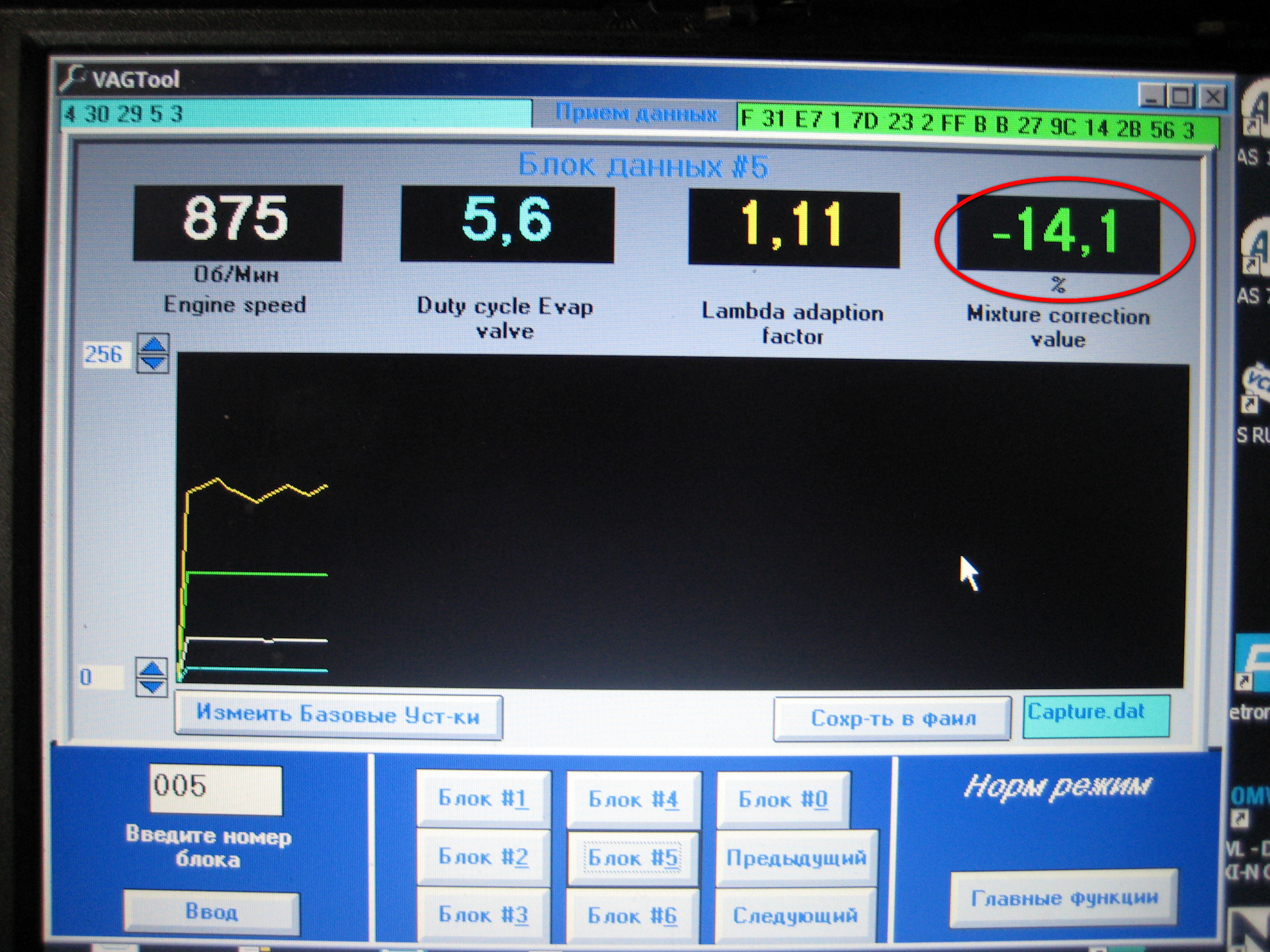The width and height of the screenshot is (1270, 952).
Task: Click the VAGTool wrench title icon
Action: pos(72,77)
